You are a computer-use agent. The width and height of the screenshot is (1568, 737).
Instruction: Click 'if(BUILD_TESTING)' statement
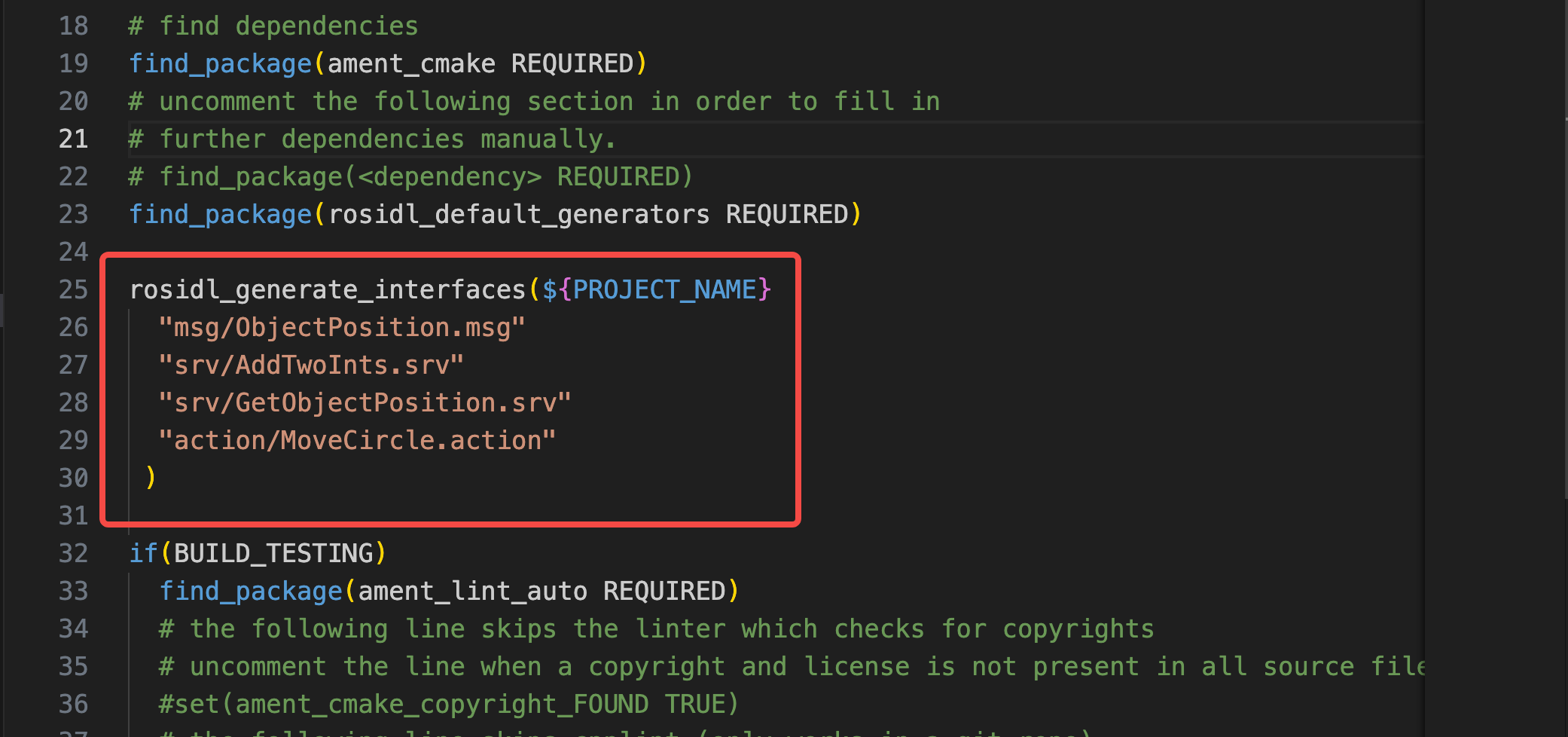tap(258, 554)
